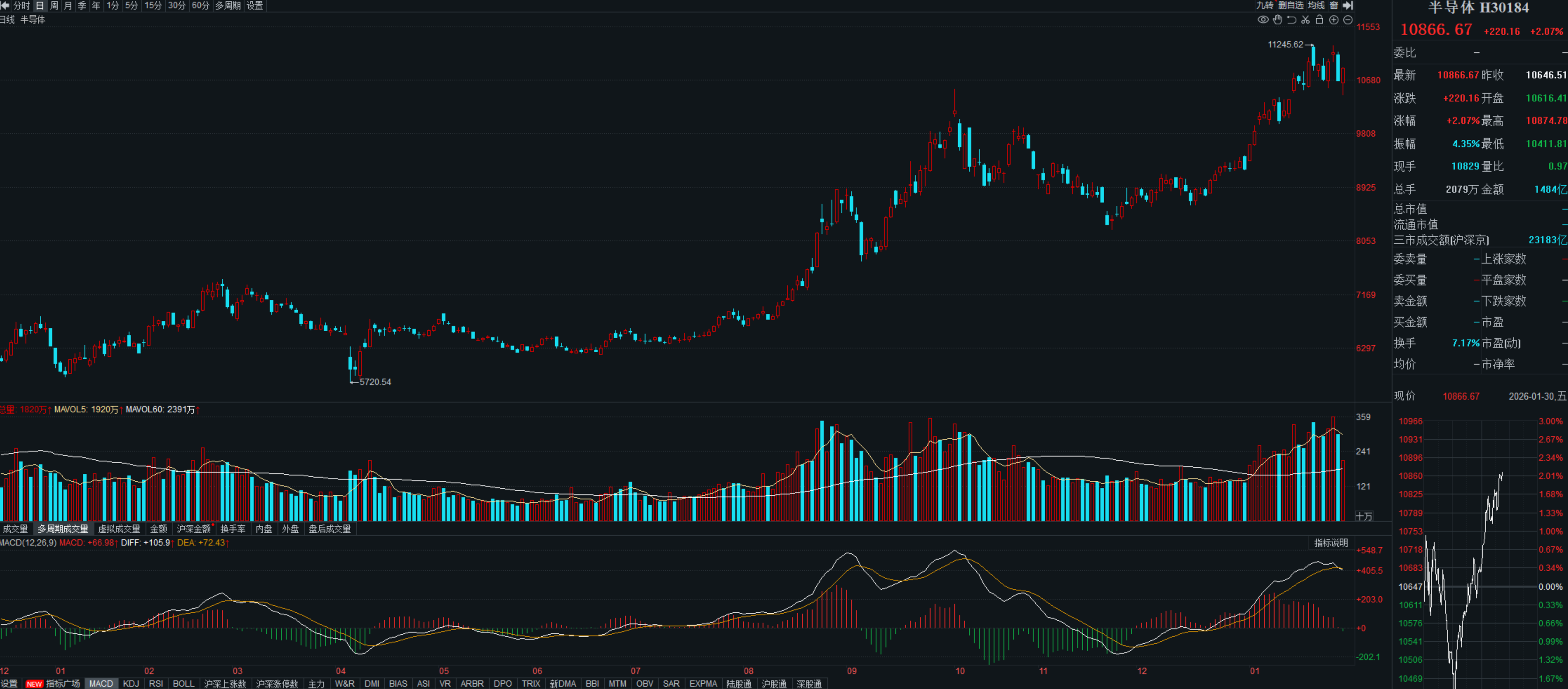Screen dimensions: 1568x689
Task: Toggle the unlock padlock icon
Action: (1319, 20)
